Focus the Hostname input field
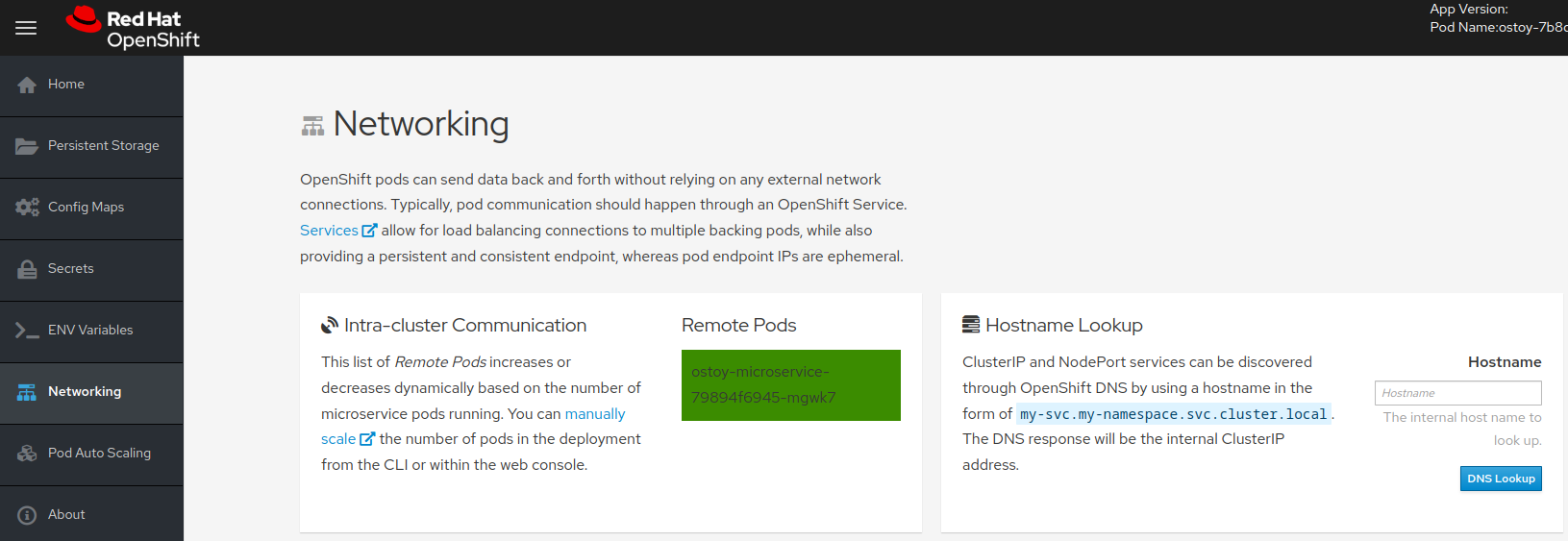Screen dimensions: 1568x541 (x=1458, y=393)
